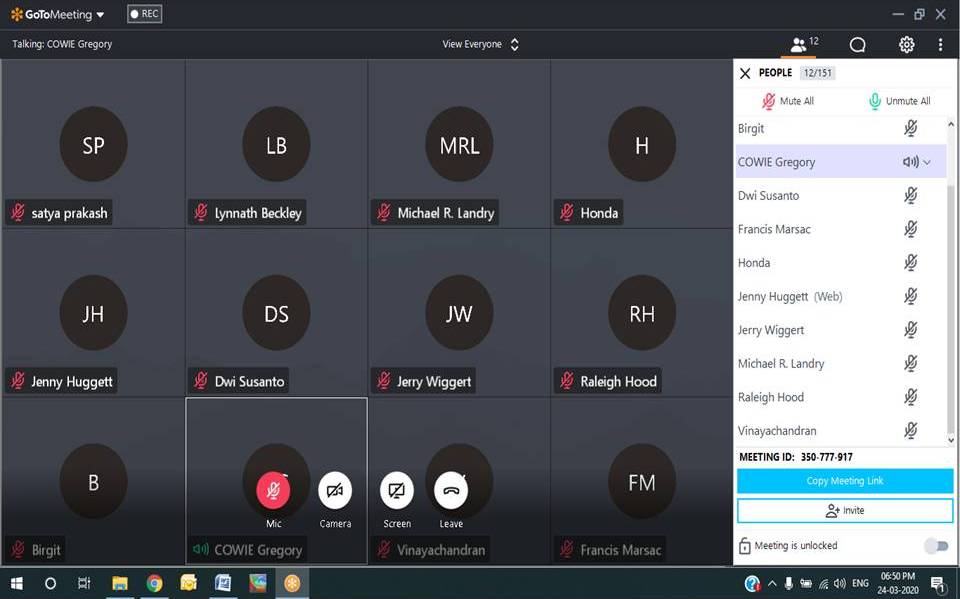Open the settings gear icon
This screenshot has height=599, width=960.
click(906, 44)
